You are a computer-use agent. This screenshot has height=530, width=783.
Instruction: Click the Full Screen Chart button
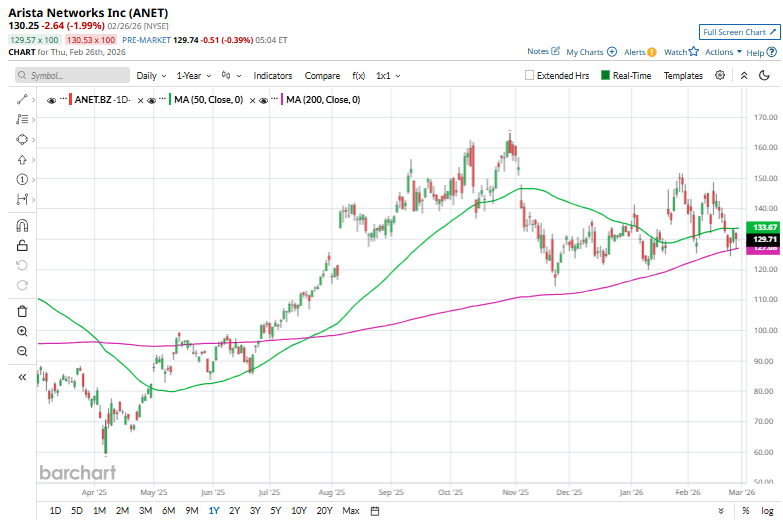(738, 32)
